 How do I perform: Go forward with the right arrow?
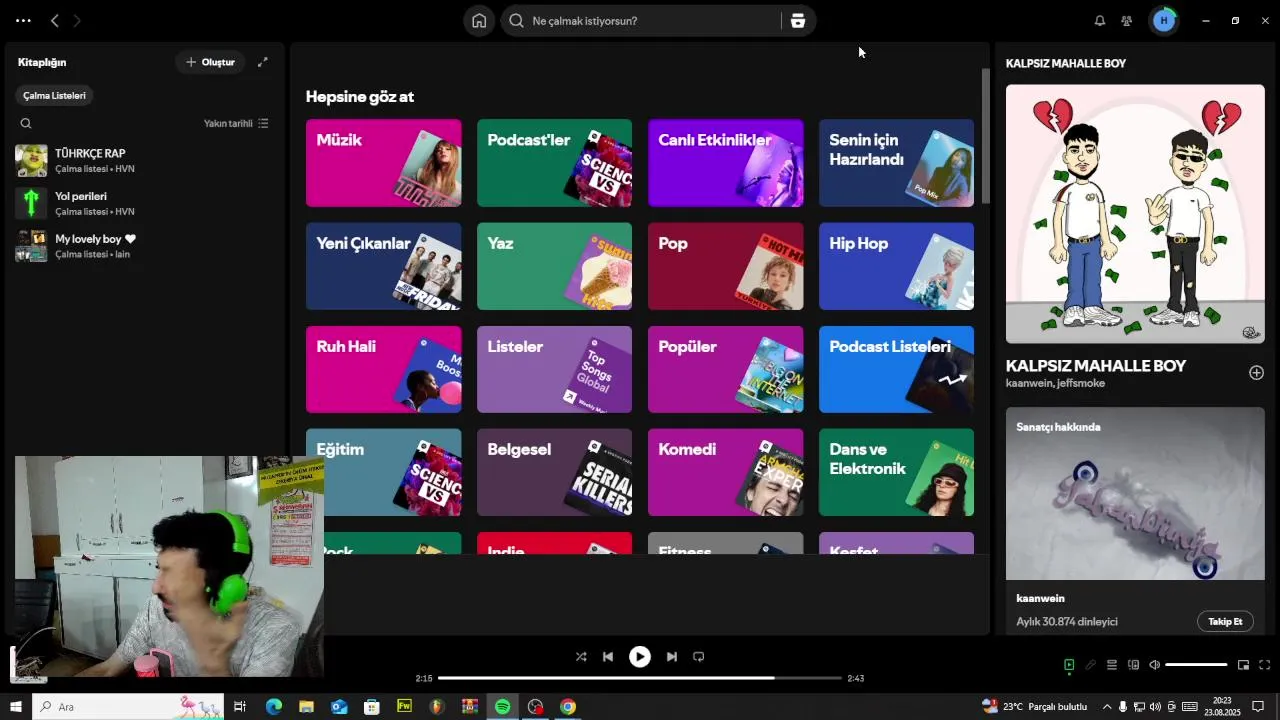(x=77, y=21)
